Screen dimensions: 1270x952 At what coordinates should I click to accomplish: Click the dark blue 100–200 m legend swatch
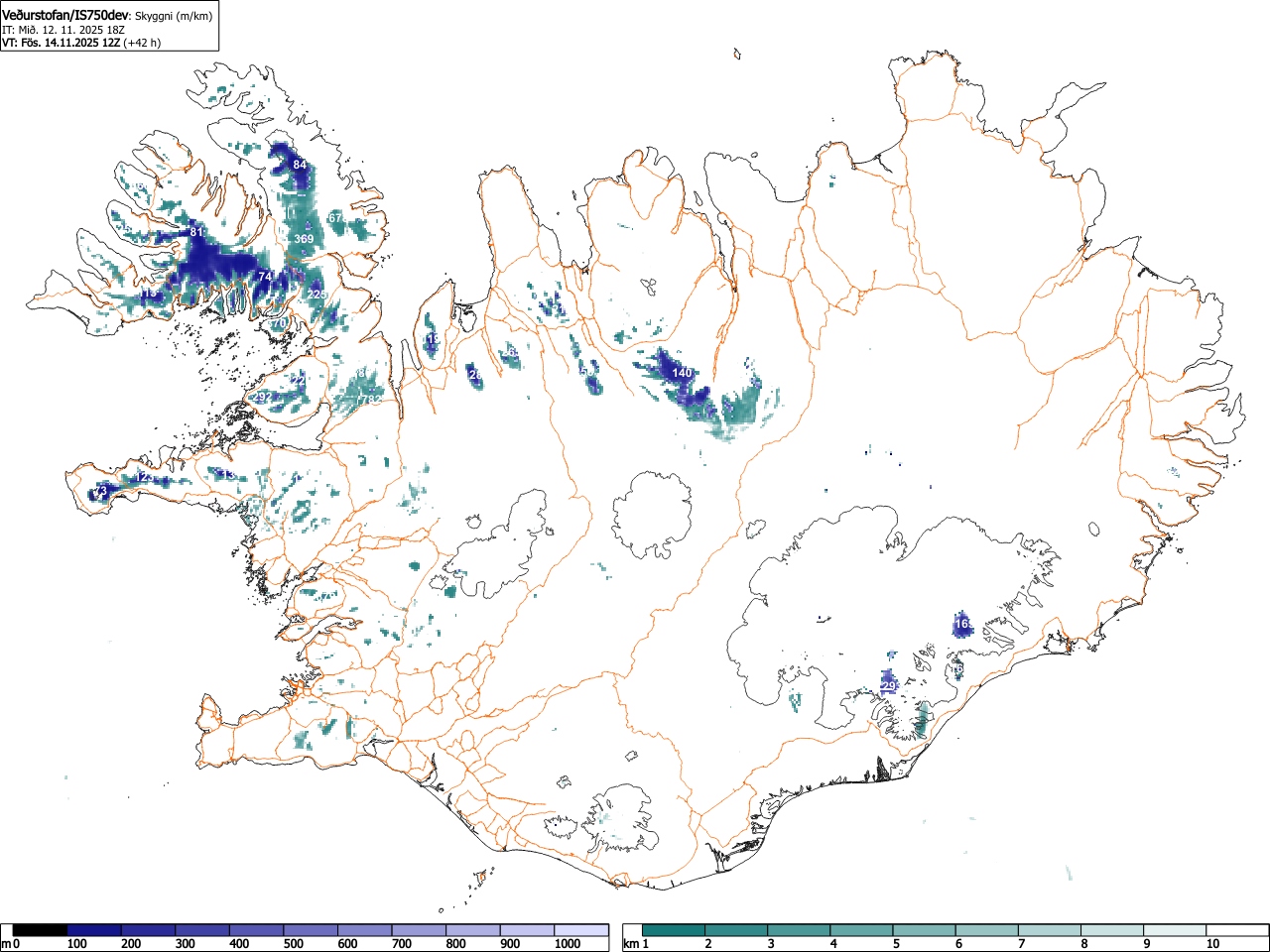point(94,930)
